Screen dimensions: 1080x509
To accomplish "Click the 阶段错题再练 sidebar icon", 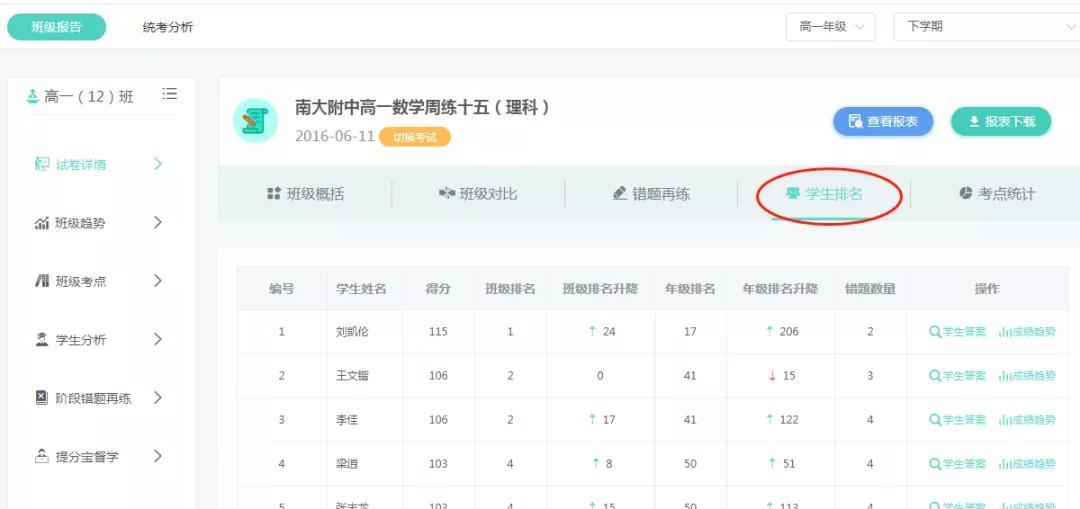I will 42,398.
